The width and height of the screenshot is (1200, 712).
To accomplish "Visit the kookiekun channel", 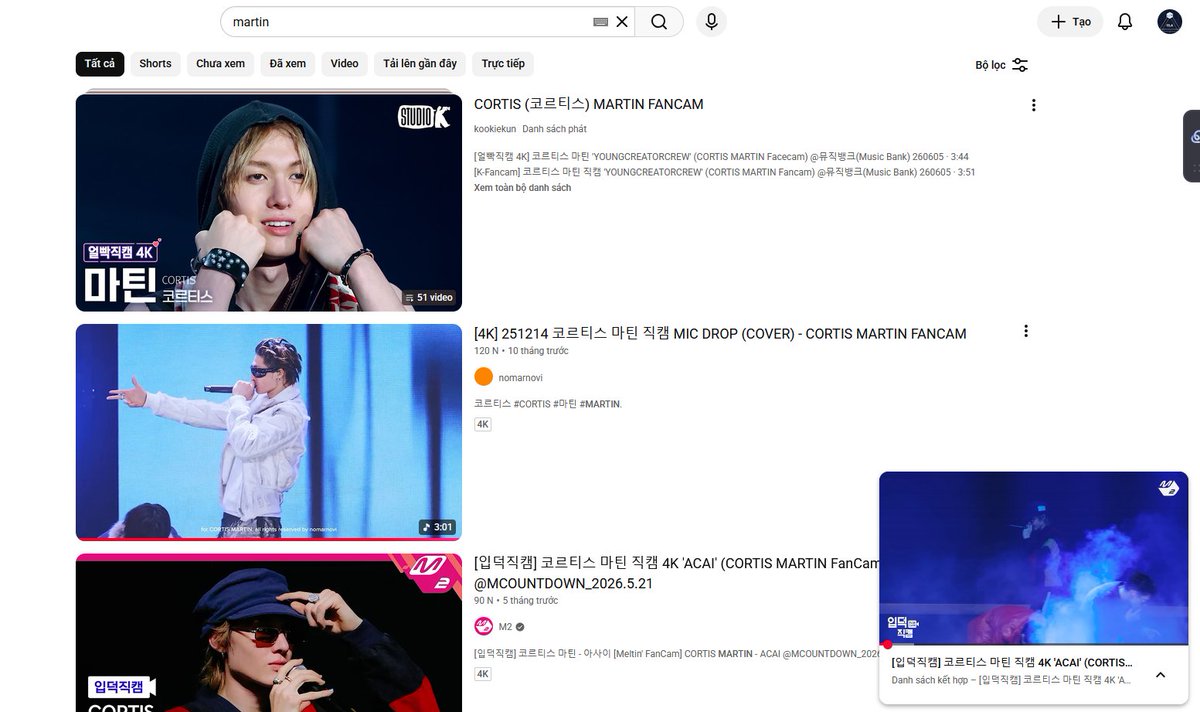I will [x=495, y=129].
